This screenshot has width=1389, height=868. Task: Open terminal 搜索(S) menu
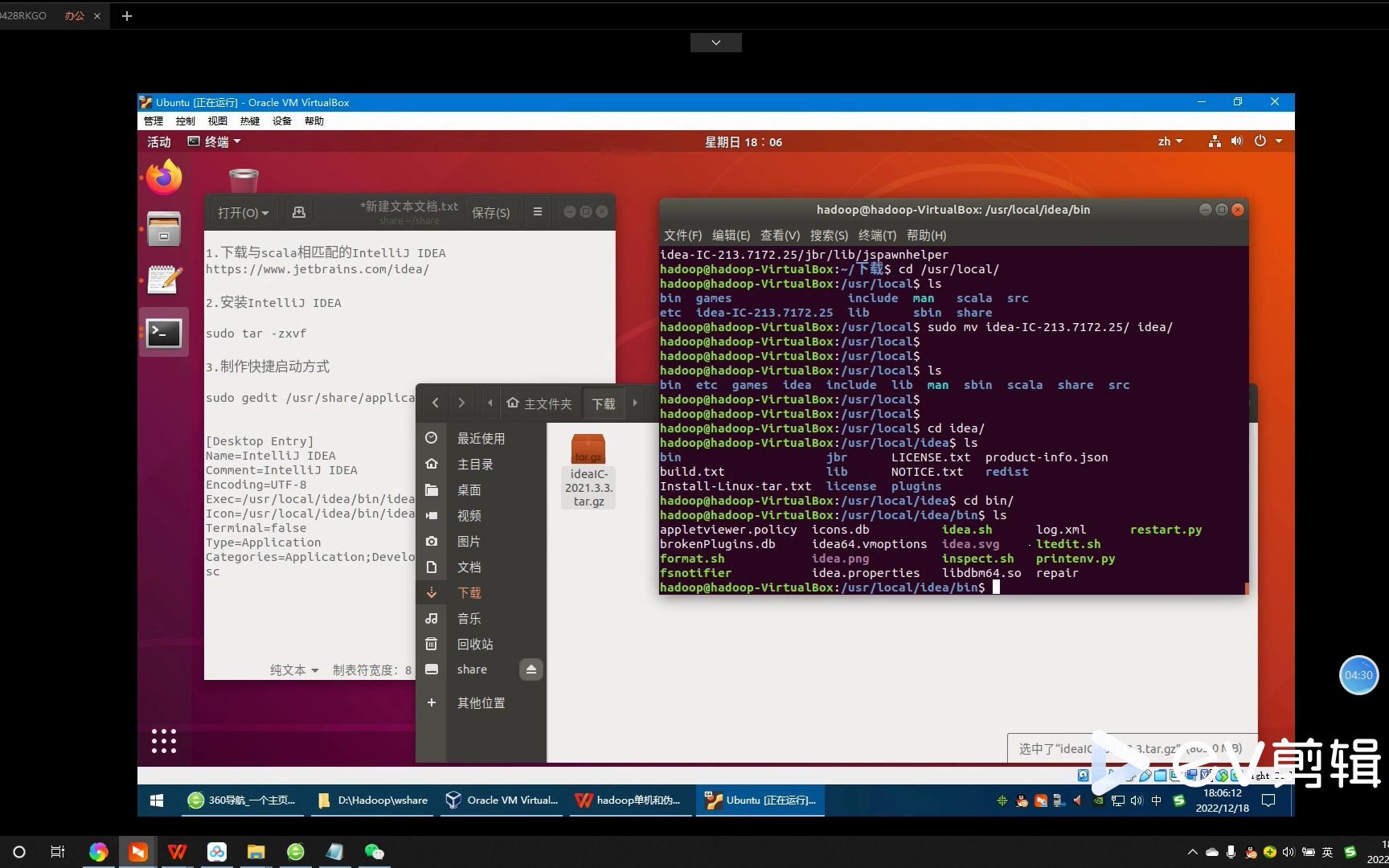(829, 235)
